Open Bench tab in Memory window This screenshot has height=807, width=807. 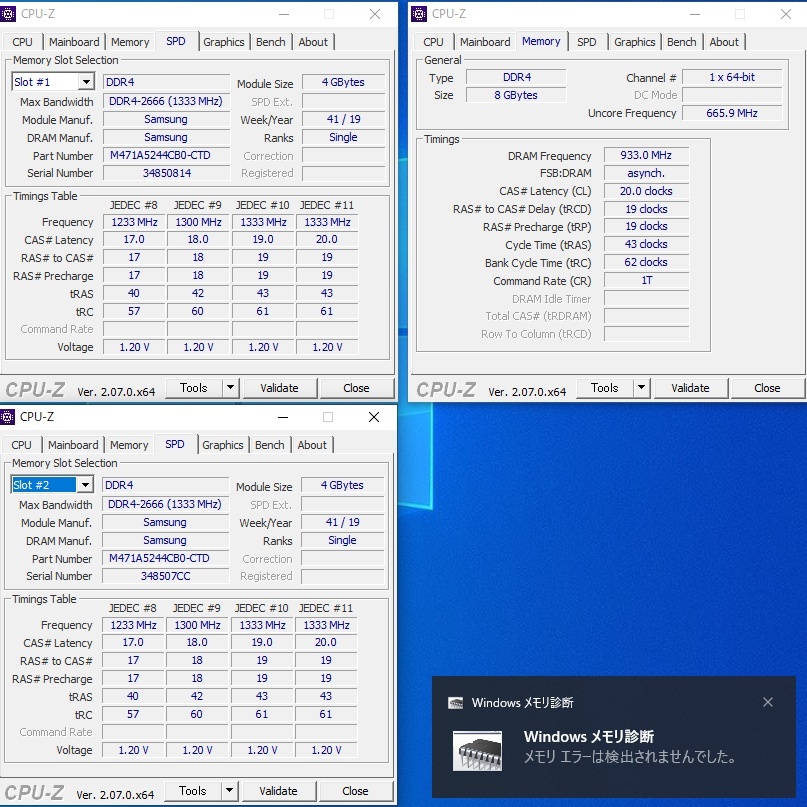pos(681,42)
